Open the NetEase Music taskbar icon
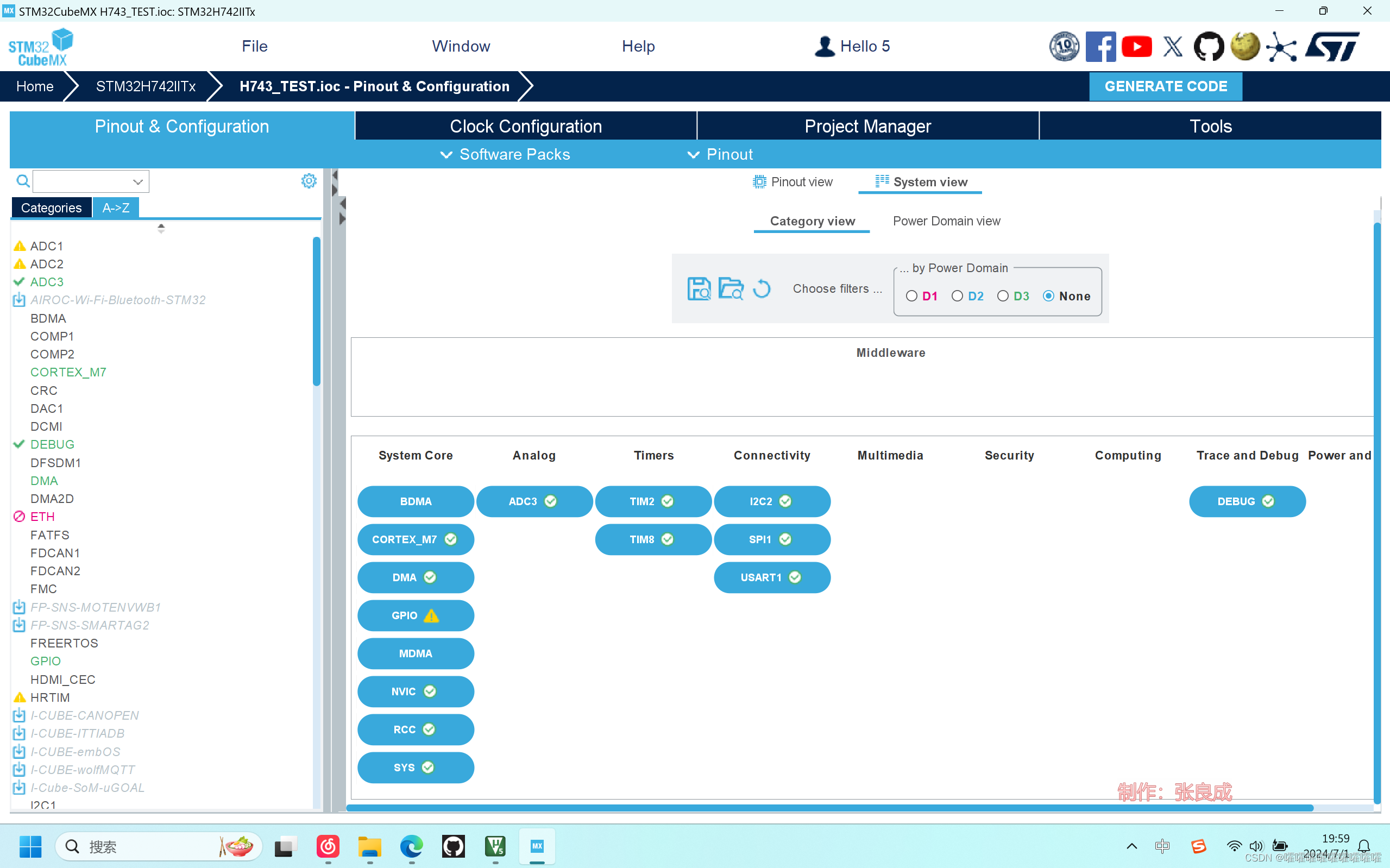 (x=328, y=846)
